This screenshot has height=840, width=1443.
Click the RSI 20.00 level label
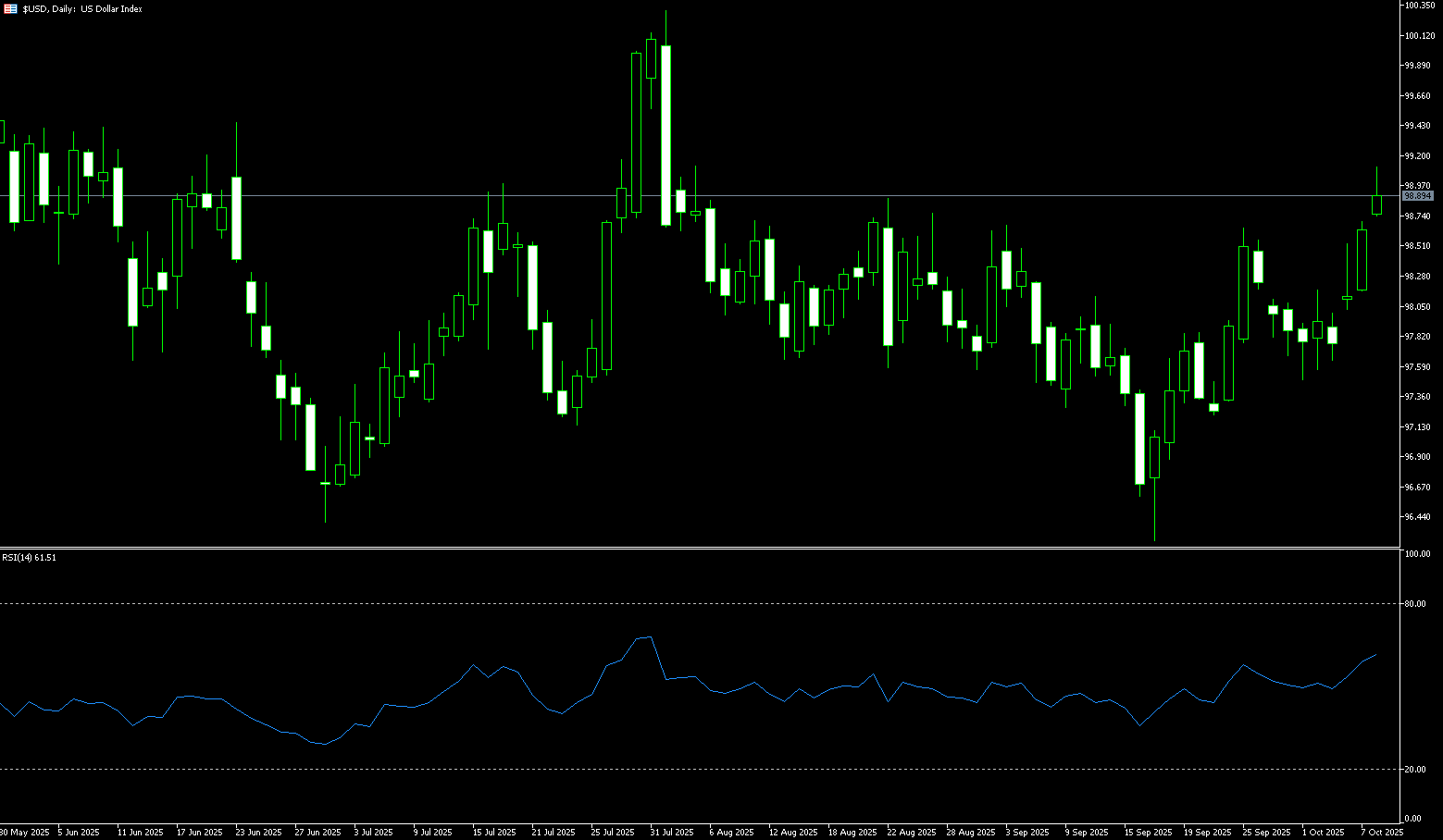tap(1413, 770)
